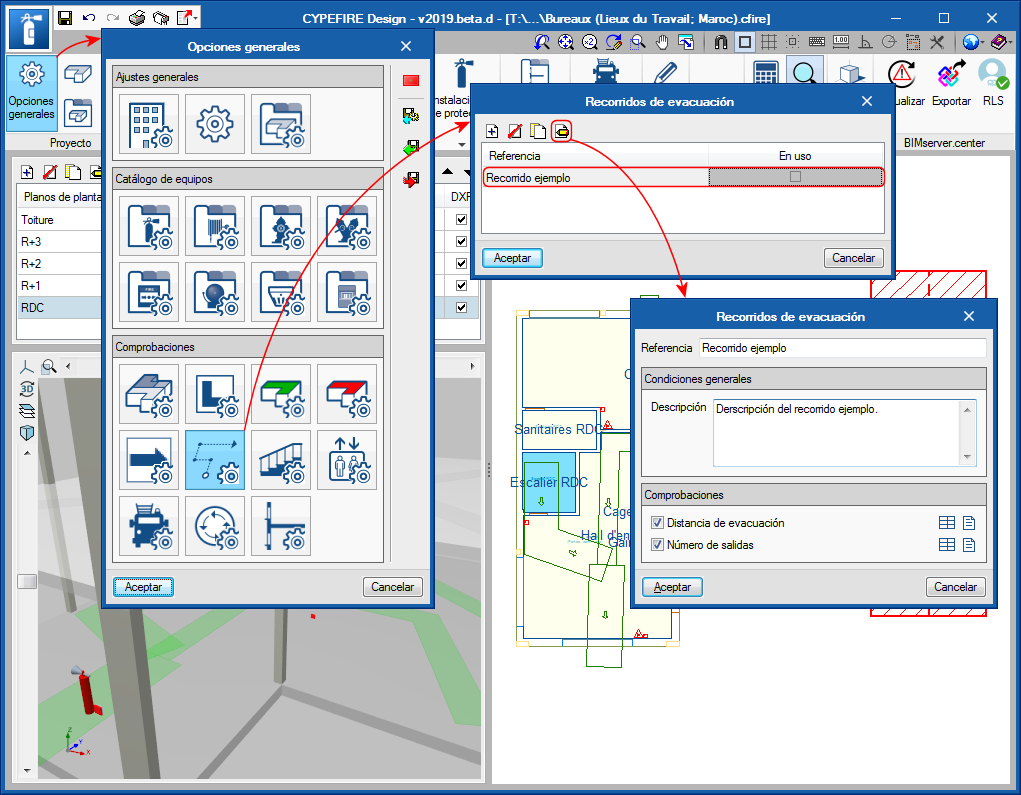Open the staircase check settings icon
The image size is (1021, 795).
pyautogui.click(x=281, y=460)
